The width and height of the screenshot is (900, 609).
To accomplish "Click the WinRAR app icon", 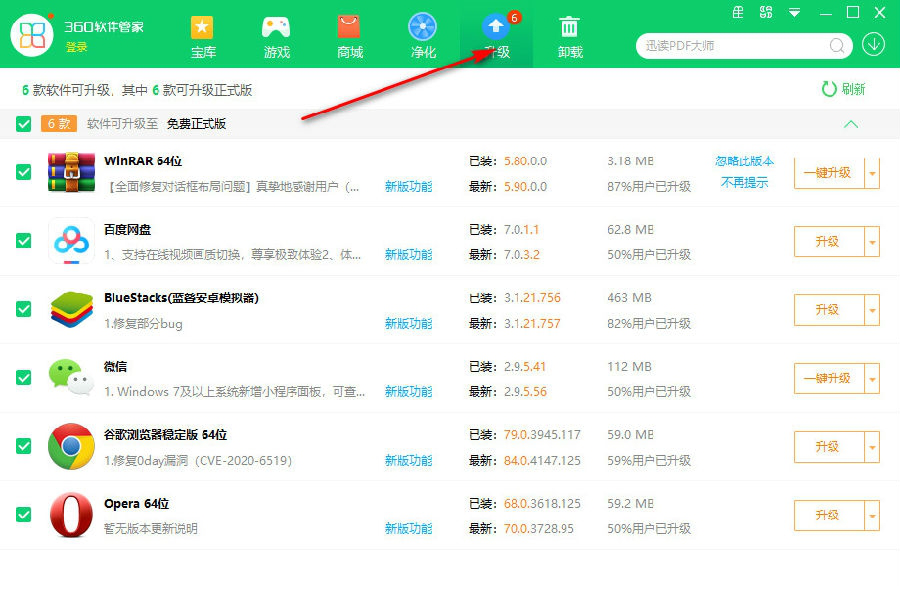I will [71, 172].
